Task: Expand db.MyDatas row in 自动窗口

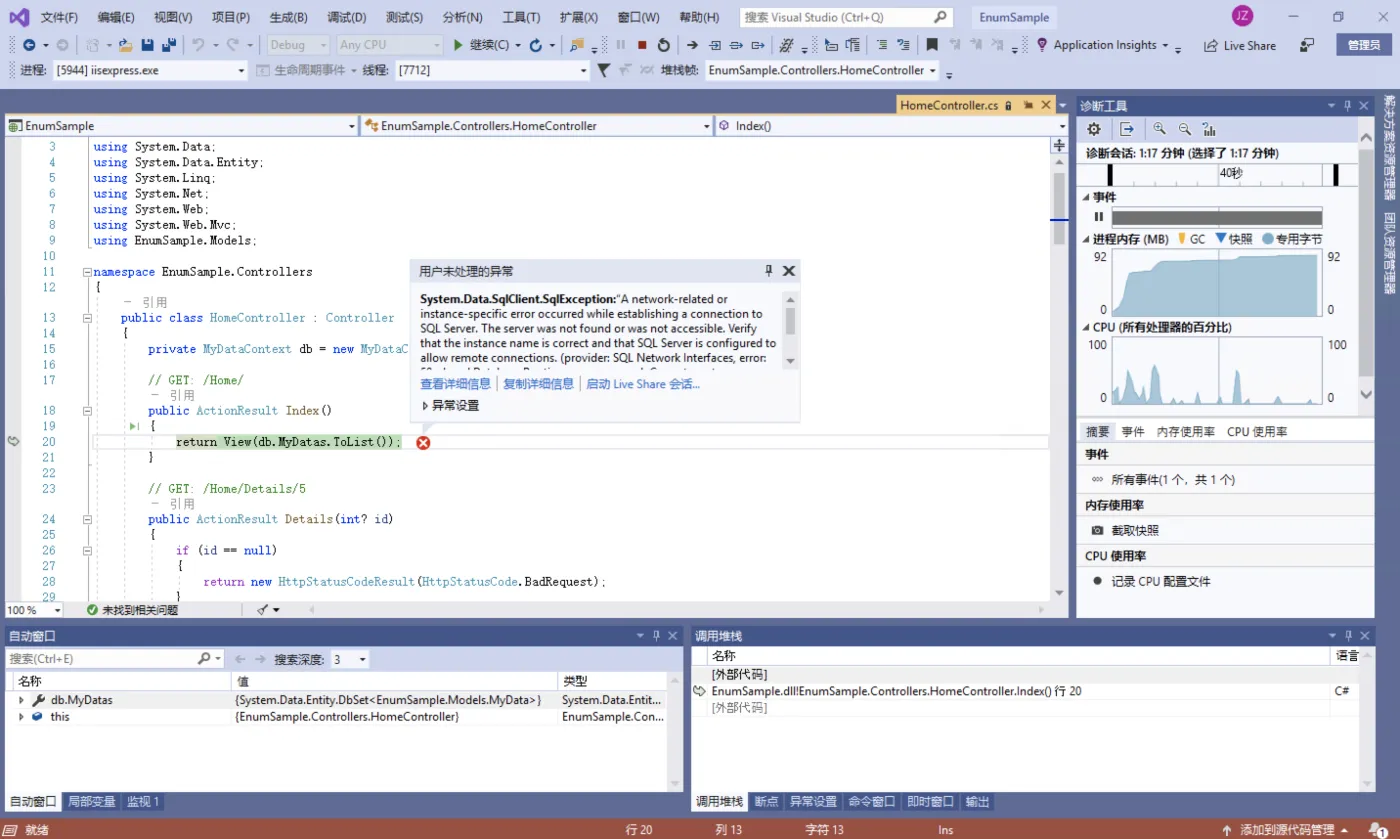Action: [x=21, y=700]
